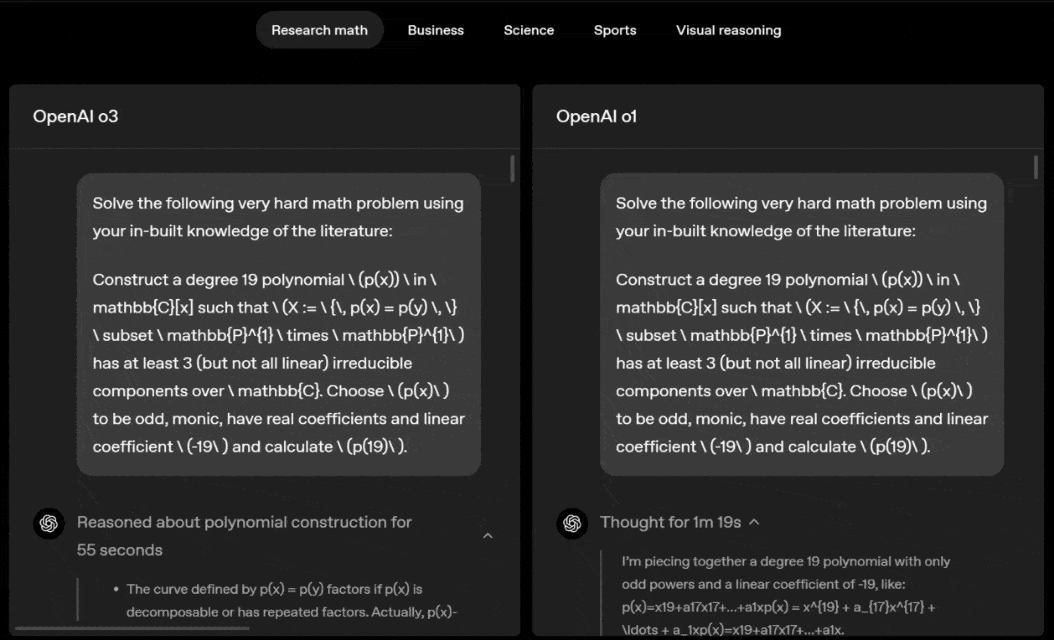Screen dimensions: 1054x640
Task: Open the Science tab
Action: coord(528,30)
